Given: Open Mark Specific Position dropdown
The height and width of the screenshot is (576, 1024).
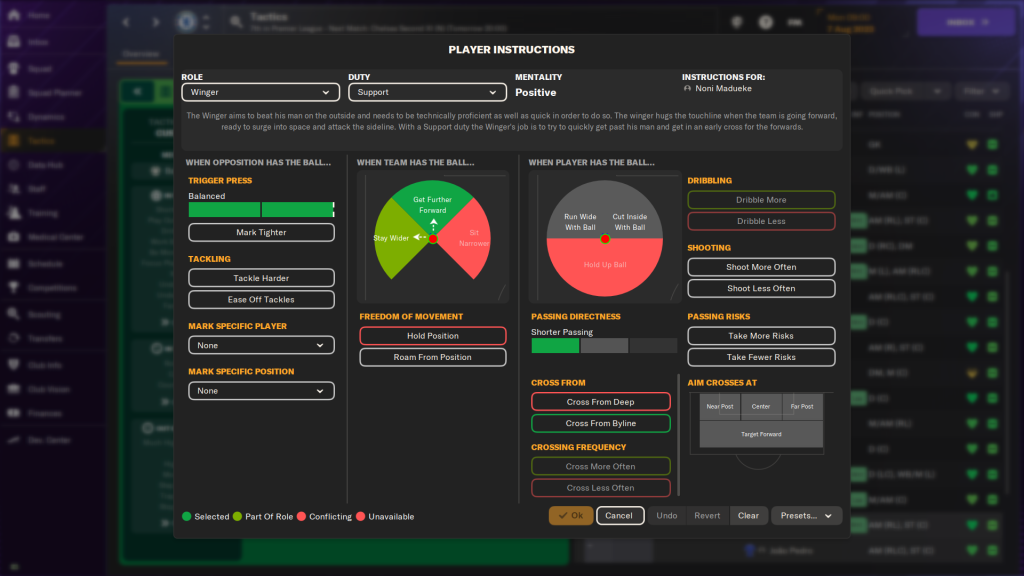Looking at the screenshot, I should tap(261, 391).
